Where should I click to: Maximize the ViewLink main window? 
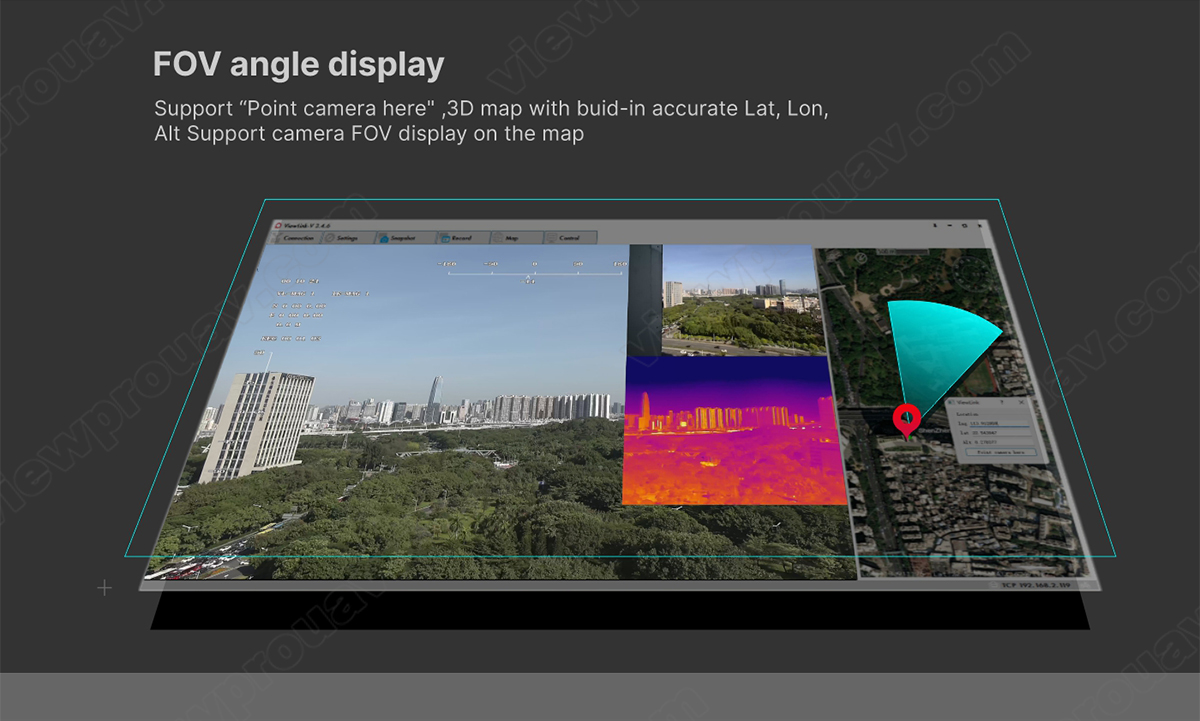(x=964, y=226)
